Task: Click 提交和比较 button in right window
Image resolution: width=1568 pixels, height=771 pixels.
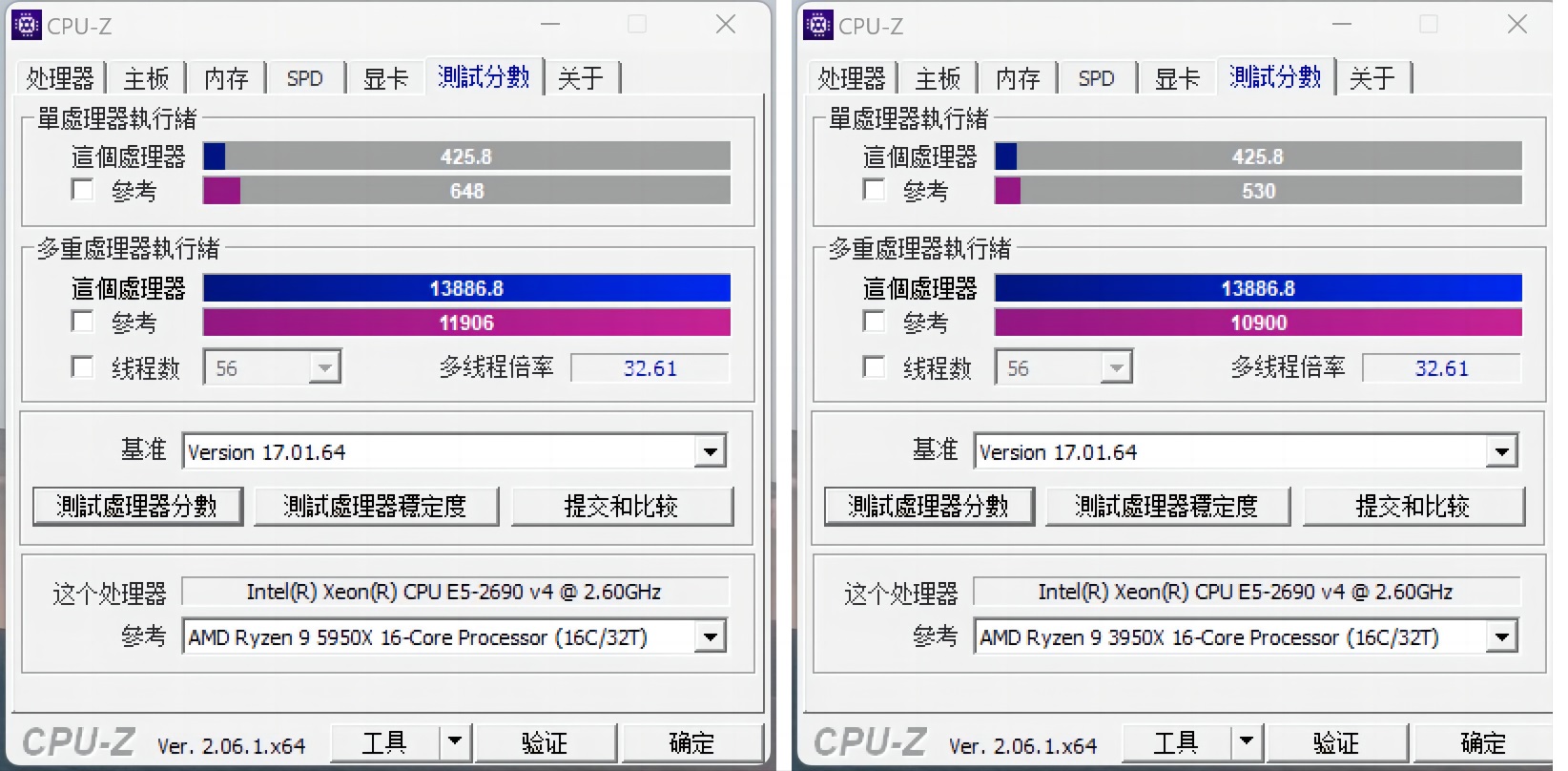Action: click(x=1413, y=506)
